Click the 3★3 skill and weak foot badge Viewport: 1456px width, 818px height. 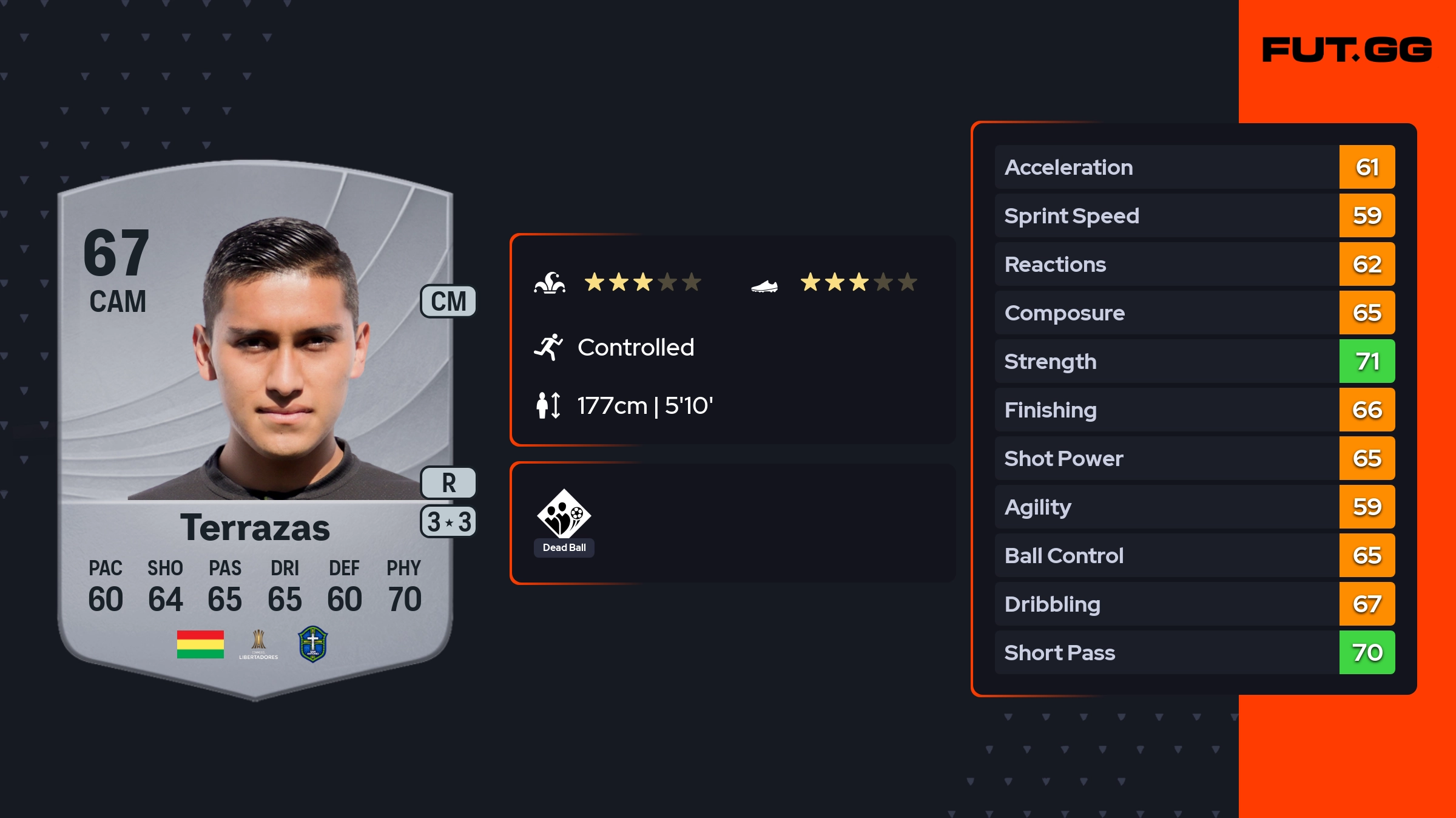coord(448,522)
